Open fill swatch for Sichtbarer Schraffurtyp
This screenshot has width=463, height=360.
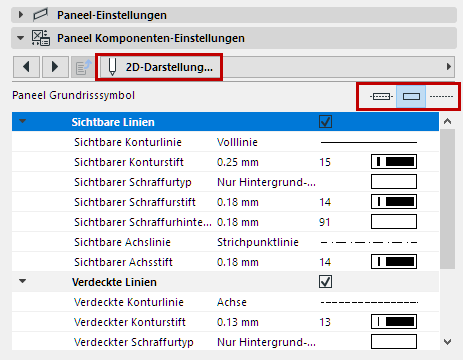[x=394, y=182]
